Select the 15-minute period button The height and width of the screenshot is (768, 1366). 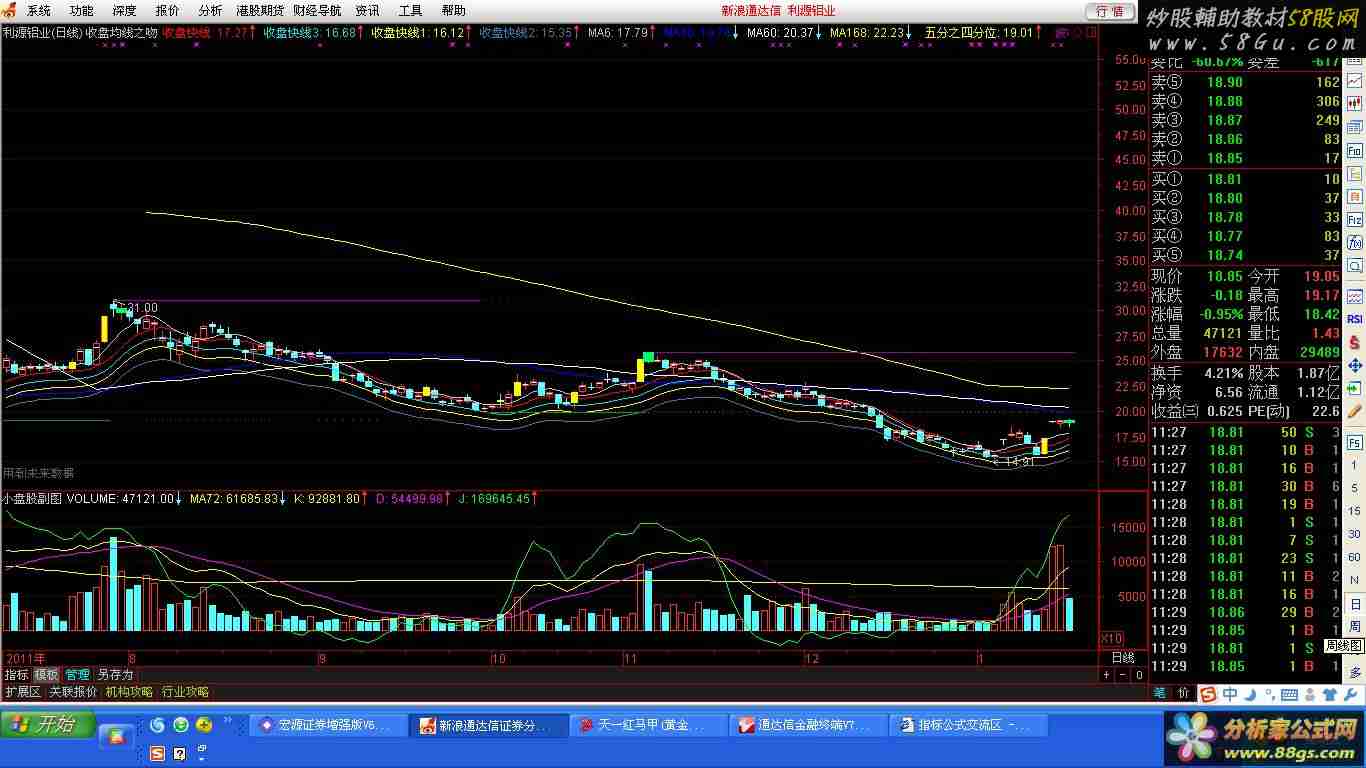tap(1355, 511)
